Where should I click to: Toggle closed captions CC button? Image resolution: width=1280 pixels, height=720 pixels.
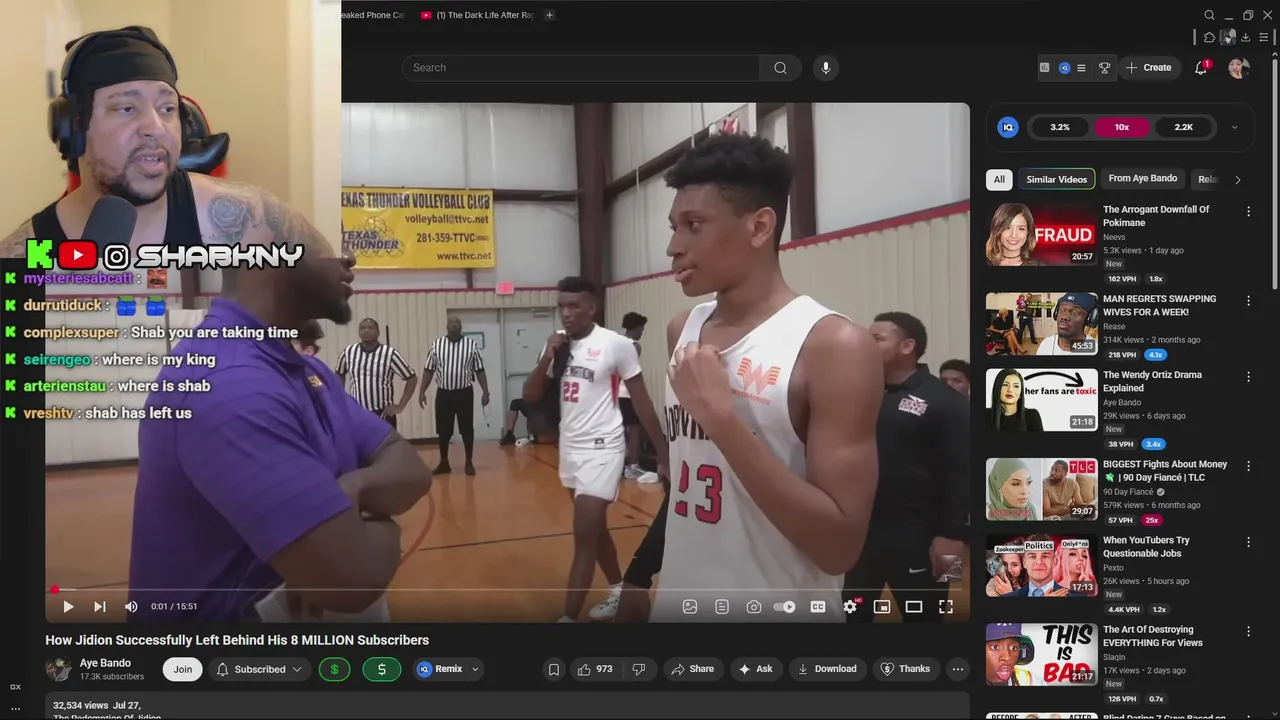[818, 606]
